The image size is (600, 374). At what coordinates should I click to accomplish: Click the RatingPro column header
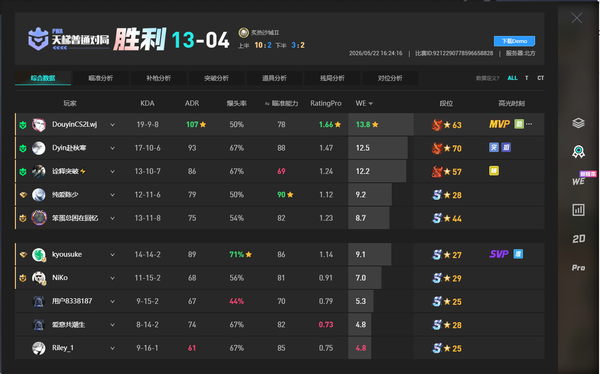pos(326,103)
